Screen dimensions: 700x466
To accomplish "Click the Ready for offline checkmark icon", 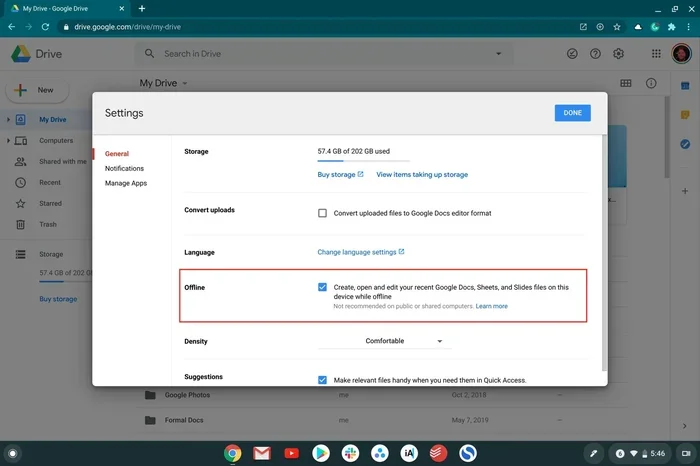I will point(572,54).
